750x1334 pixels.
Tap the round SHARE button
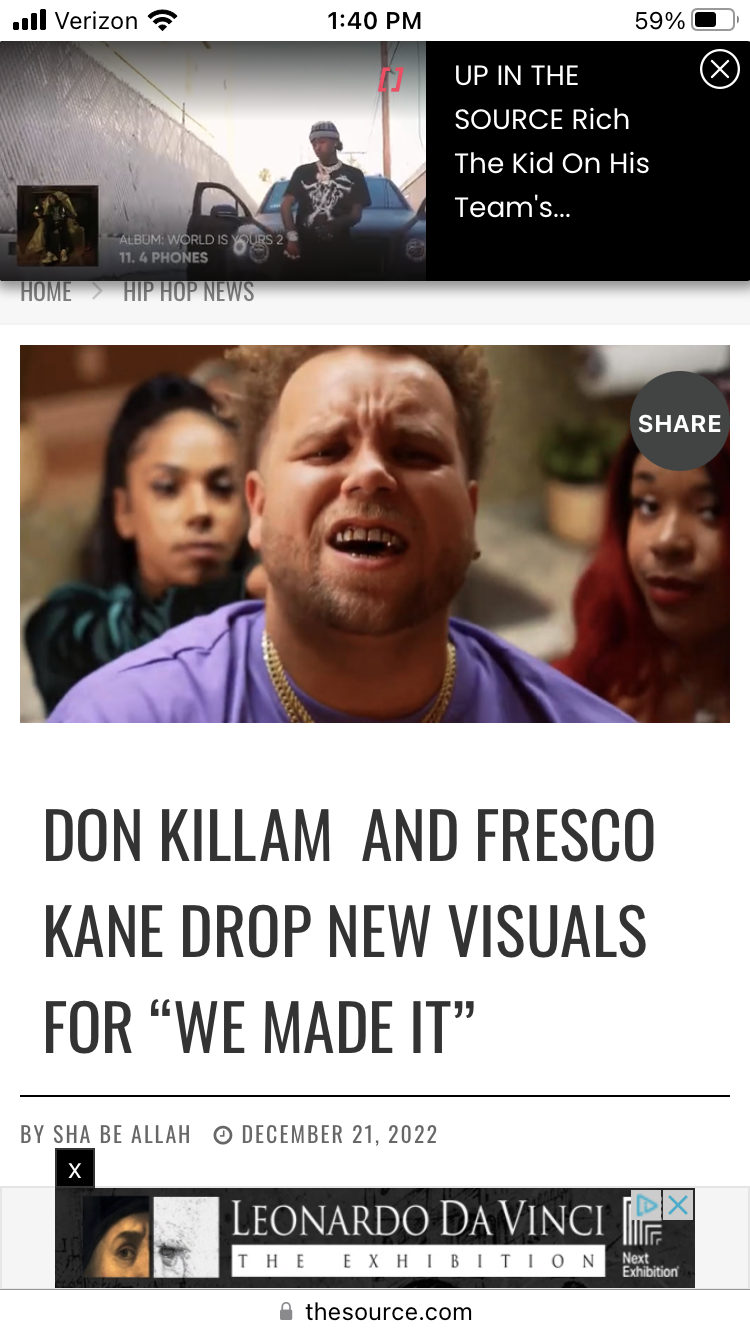(x=679, y=423)
